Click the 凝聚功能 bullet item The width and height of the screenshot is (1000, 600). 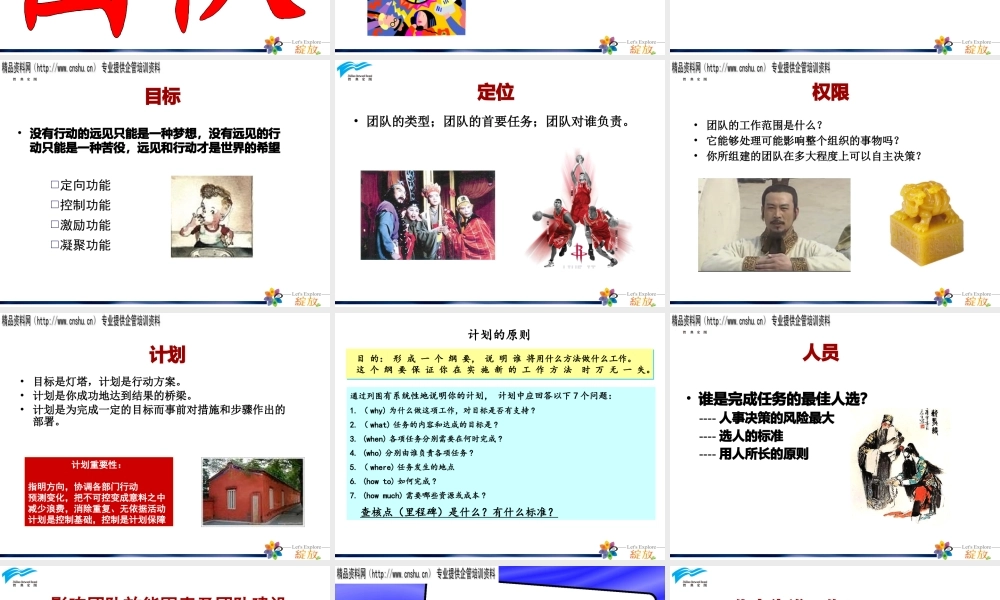81,245
